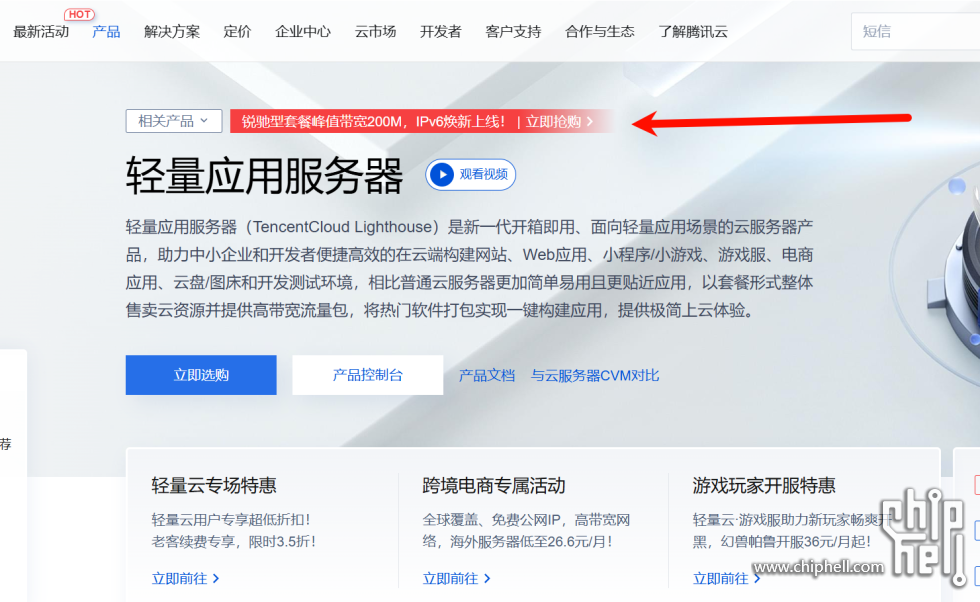This screenshot has height=602, width=980.
Task: Follow 立即前往 under 跨境电商专属活动
Action: click(x=457, y=579)
